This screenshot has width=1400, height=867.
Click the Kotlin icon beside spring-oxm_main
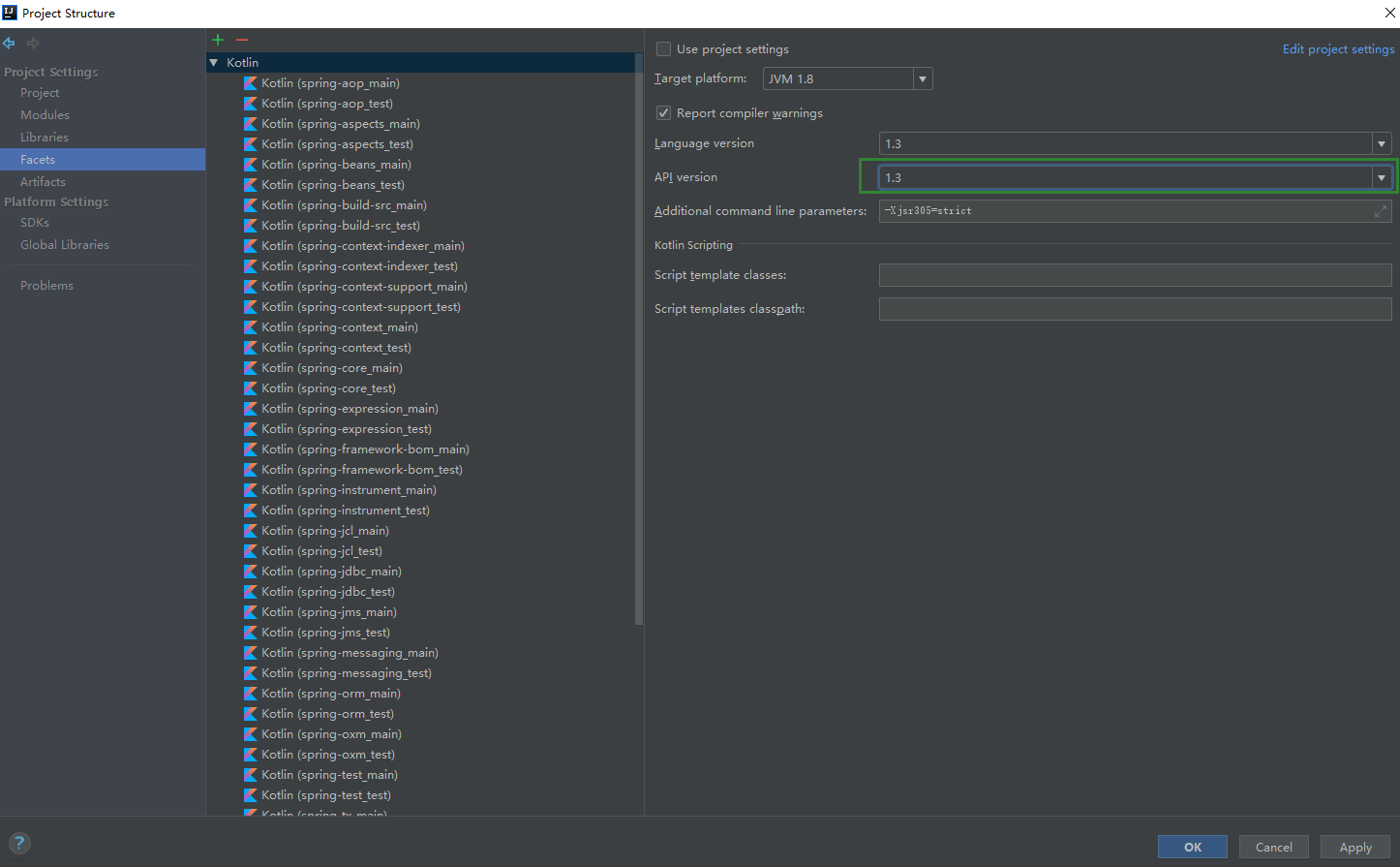[251, 734]
